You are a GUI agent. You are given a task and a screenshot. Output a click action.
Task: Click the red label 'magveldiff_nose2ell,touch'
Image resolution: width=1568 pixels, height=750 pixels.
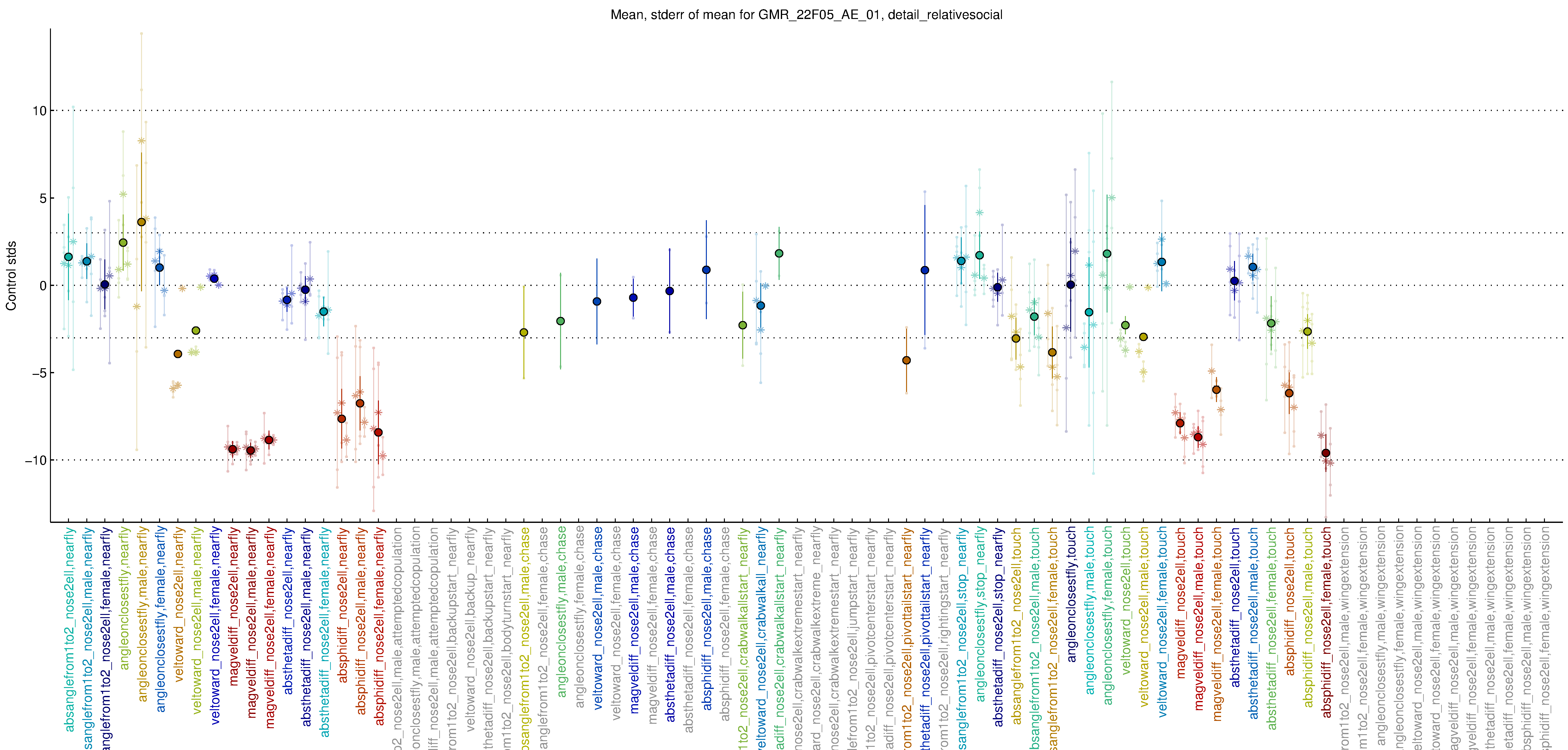click(1182, 603)
